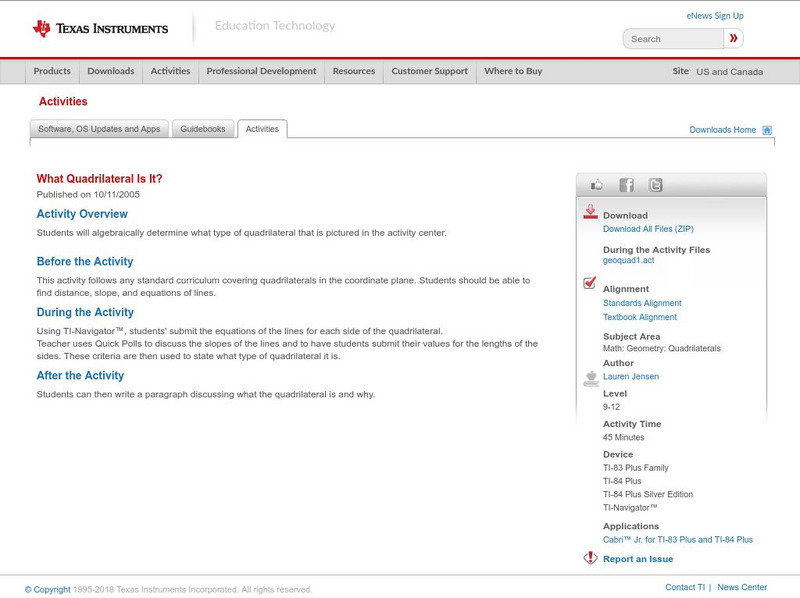The width and height of the screenshot is (800, 598).
Task: Click the TI-83 Plus Family device entry
Action: pos(636,468)
